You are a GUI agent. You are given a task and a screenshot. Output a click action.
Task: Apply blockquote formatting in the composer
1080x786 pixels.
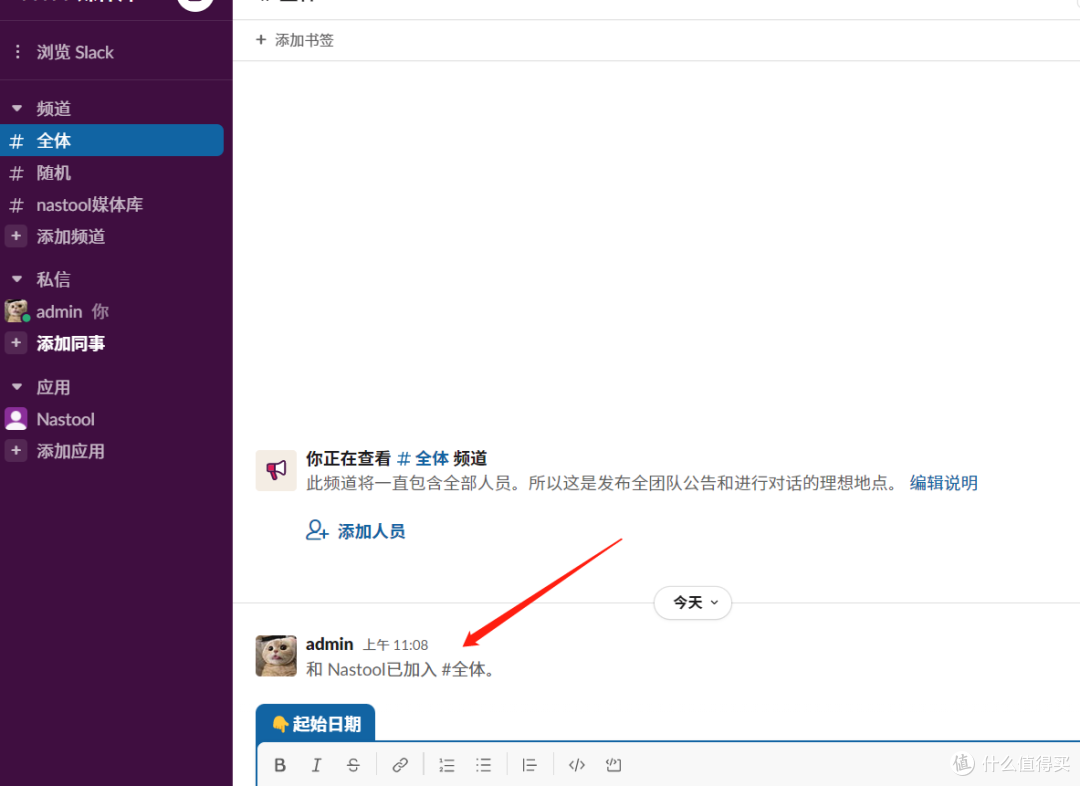[x=529, y=764]
